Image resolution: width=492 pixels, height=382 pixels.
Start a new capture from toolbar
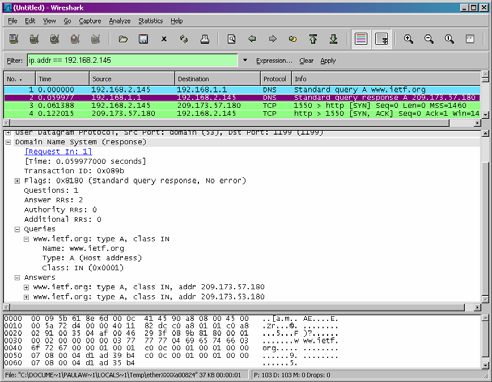point(54,39)
